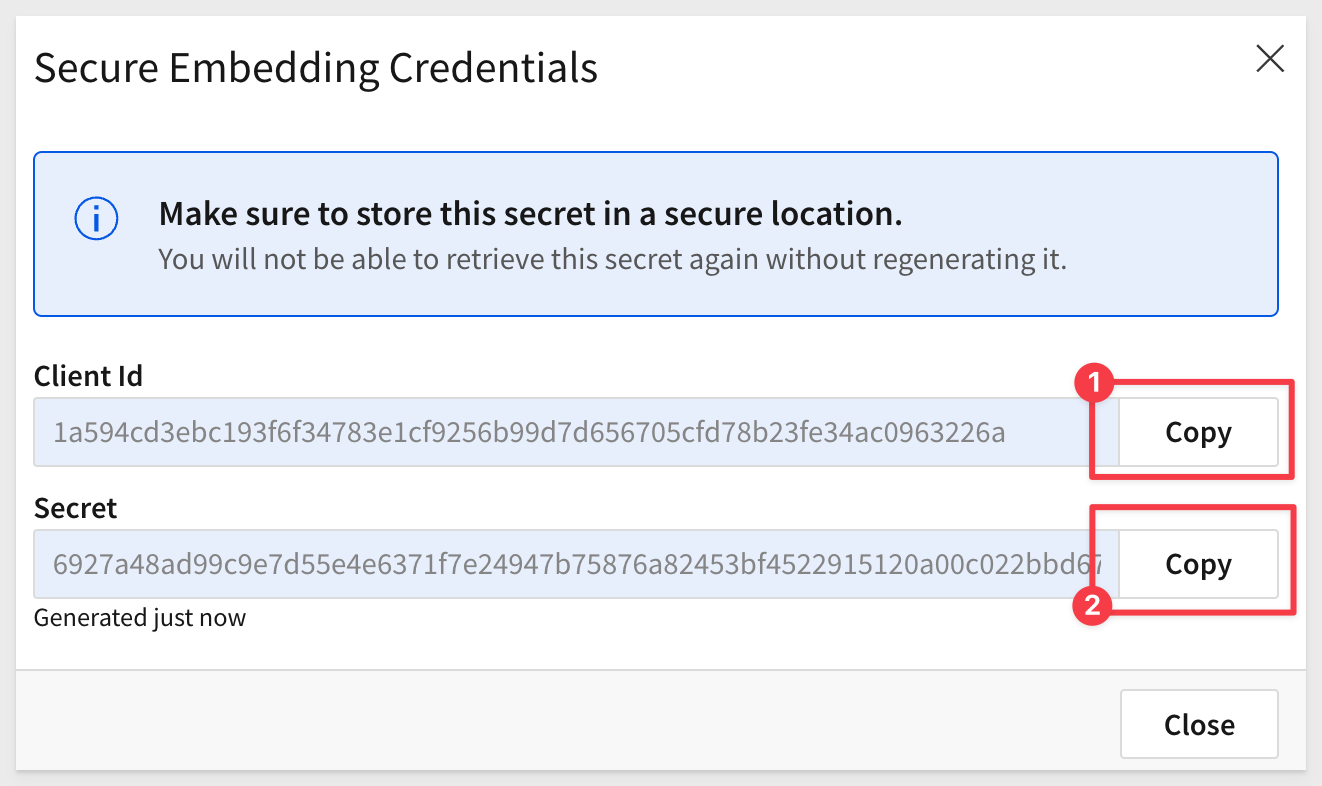Click the blue info circle icon
Screen dimensions: 1322x786
tap(96, 218)
